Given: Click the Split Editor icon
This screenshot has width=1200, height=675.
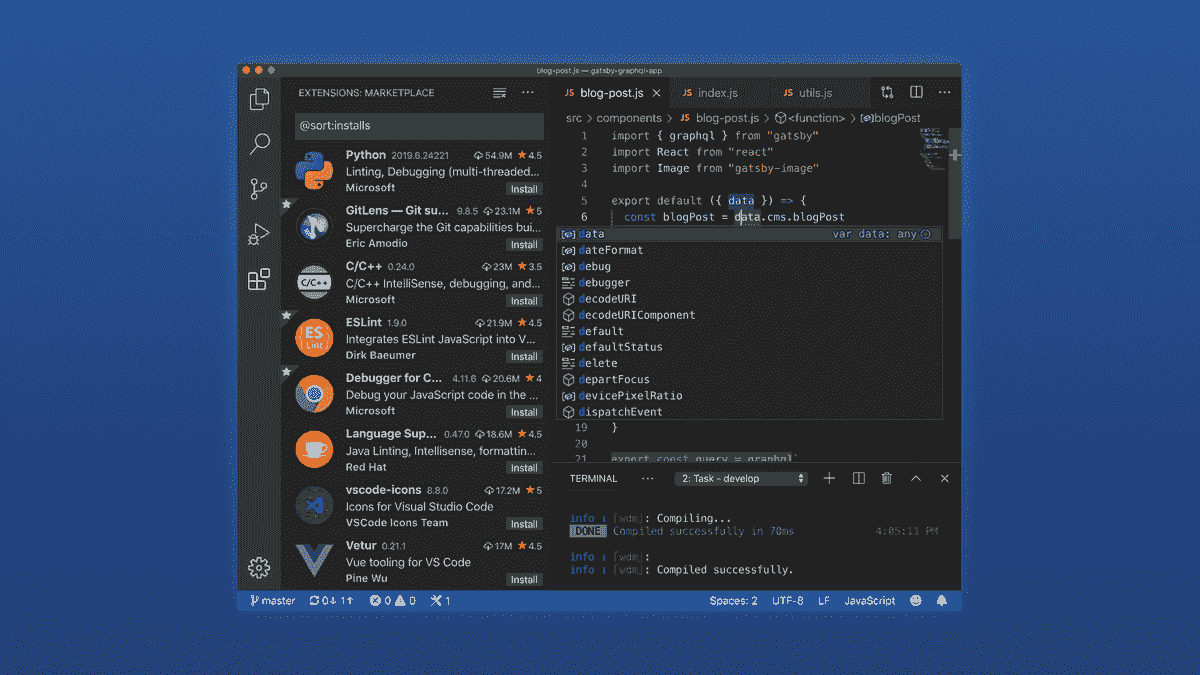Looking at the screenshot, I should point(915,91).
